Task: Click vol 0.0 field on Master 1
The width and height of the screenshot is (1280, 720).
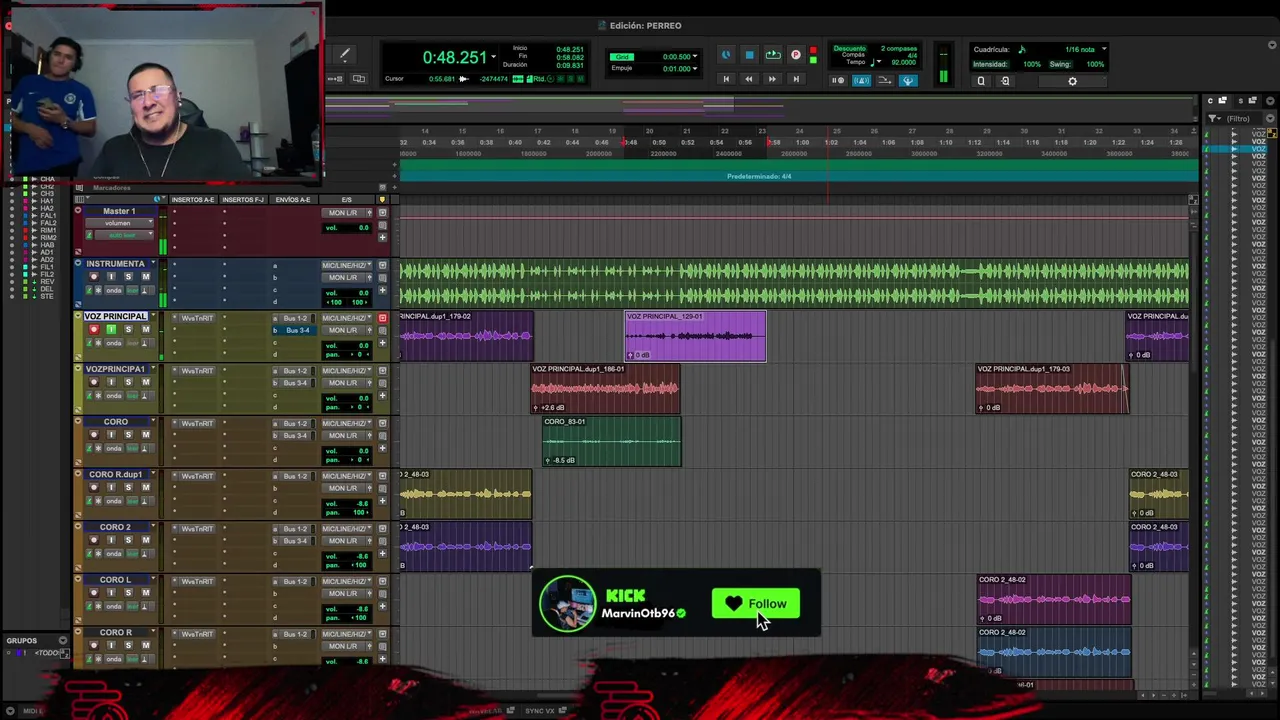Action: click(x=345, y=228)
